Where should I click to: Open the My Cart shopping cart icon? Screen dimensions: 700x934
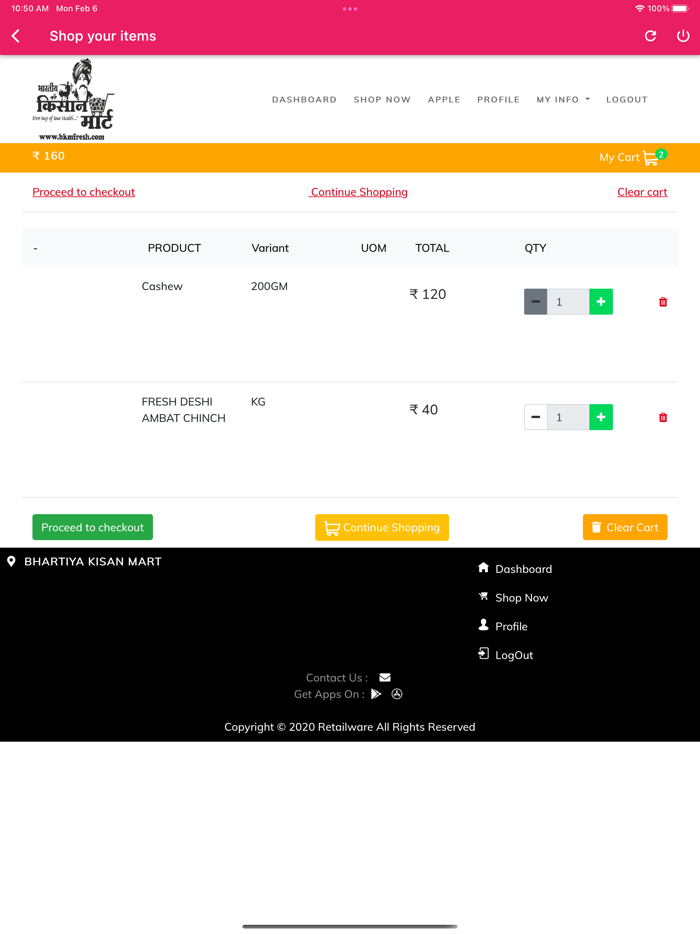point(651,158)
